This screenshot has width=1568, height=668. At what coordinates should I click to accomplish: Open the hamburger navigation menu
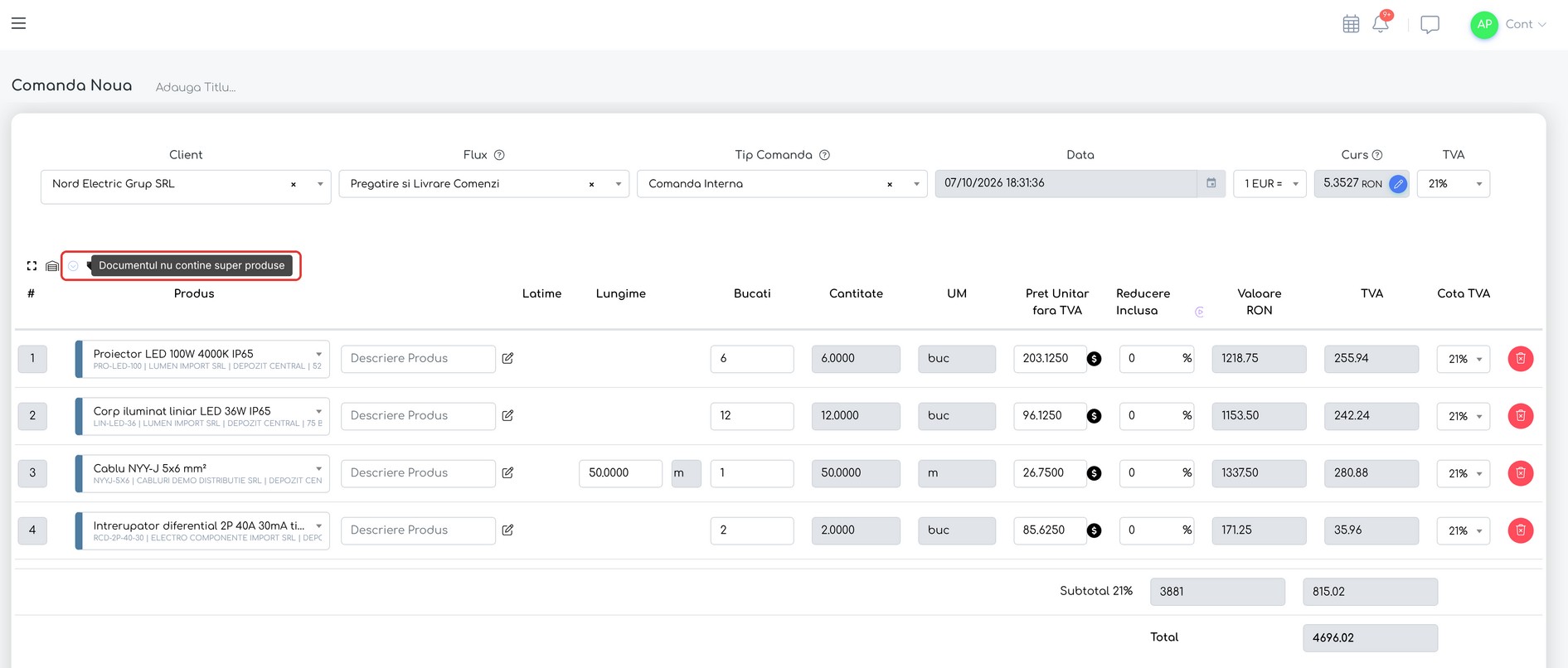coord(18,23)
